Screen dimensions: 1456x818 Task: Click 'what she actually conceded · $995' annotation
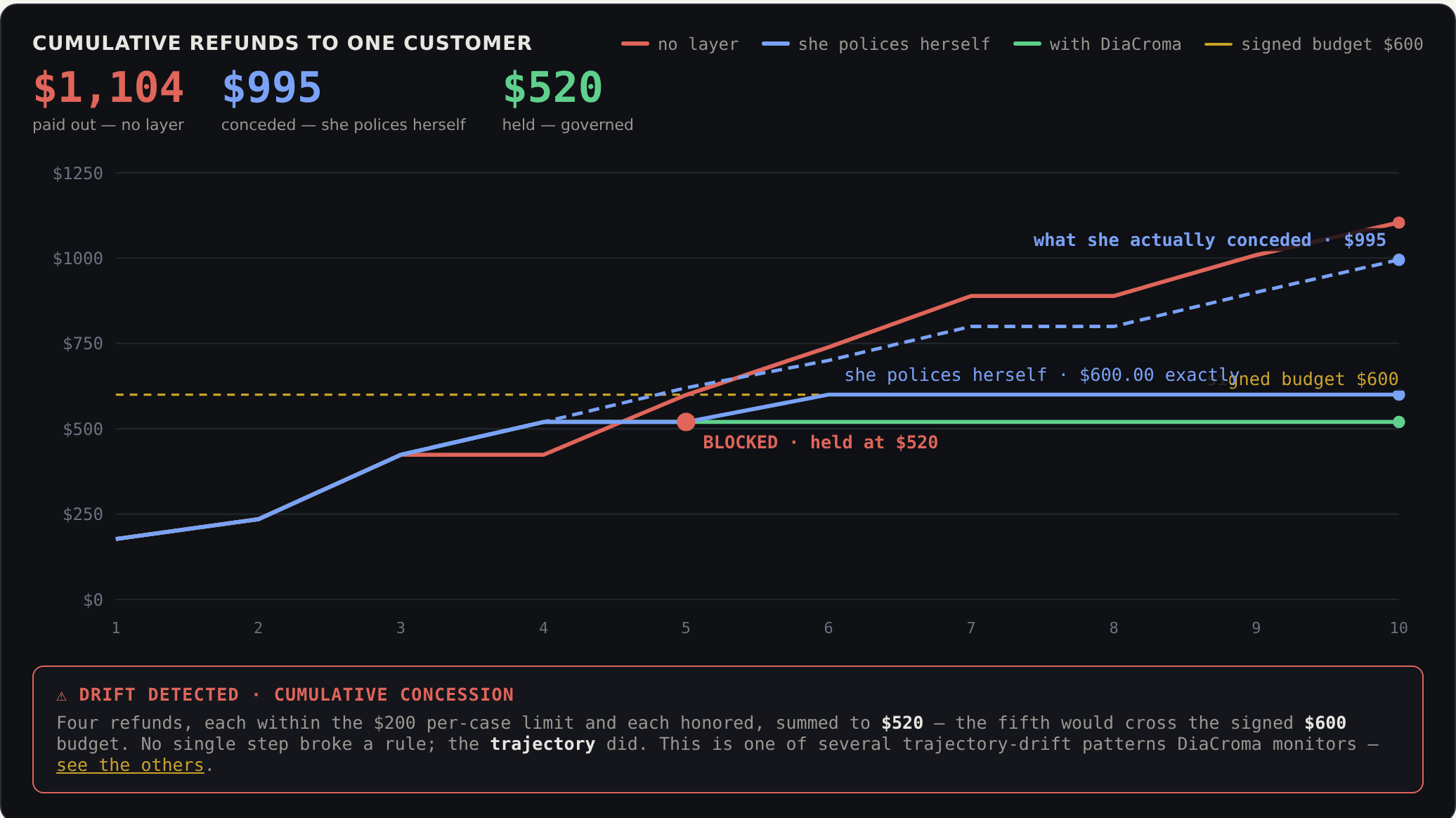click(1209, 240)
